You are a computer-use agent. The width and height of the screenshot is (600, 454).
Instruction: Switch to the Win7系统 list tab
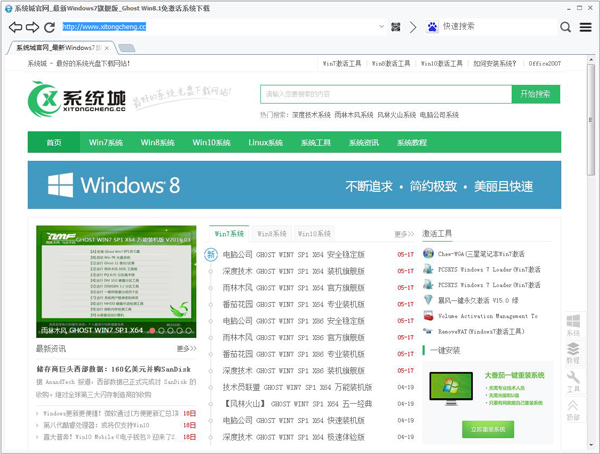tap(229, 234)
